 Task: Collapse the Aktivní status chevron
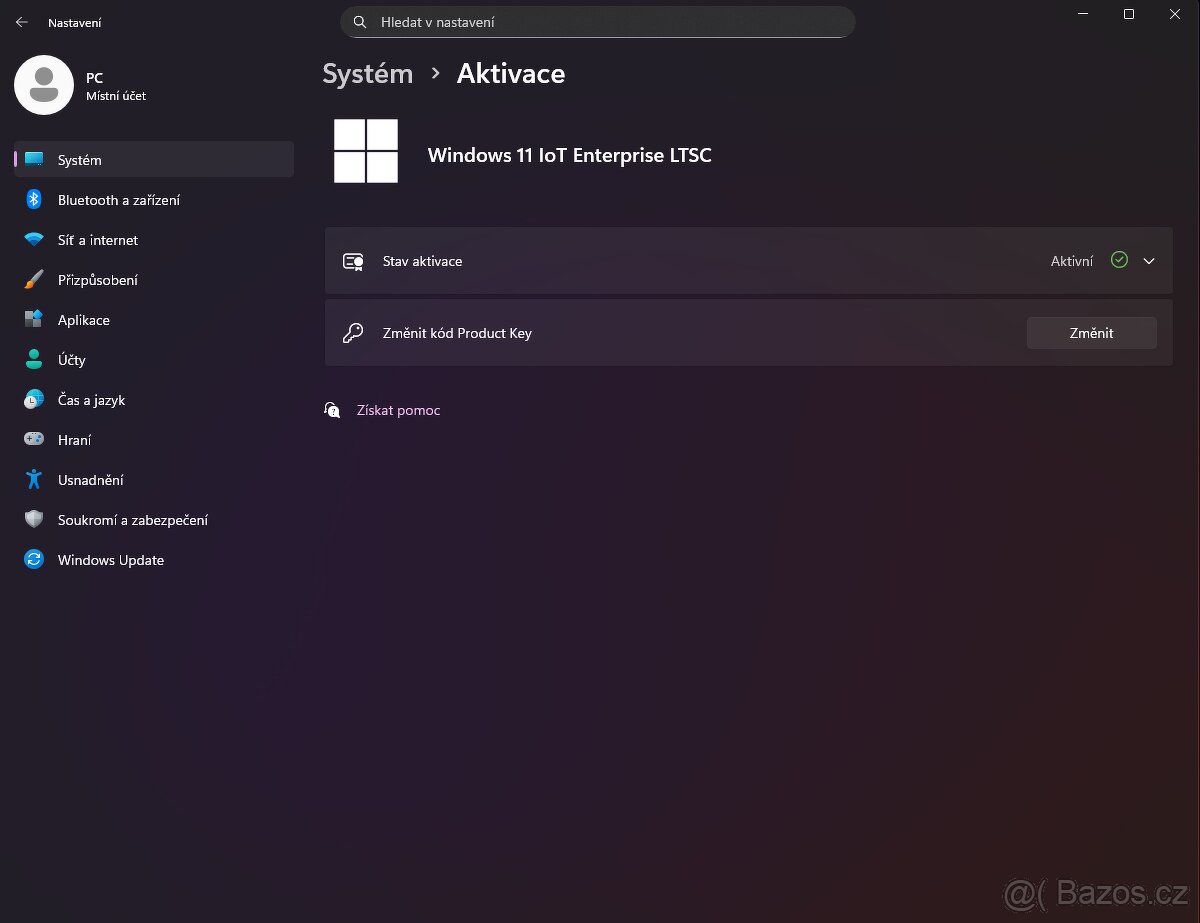(x=1148, y=261)
